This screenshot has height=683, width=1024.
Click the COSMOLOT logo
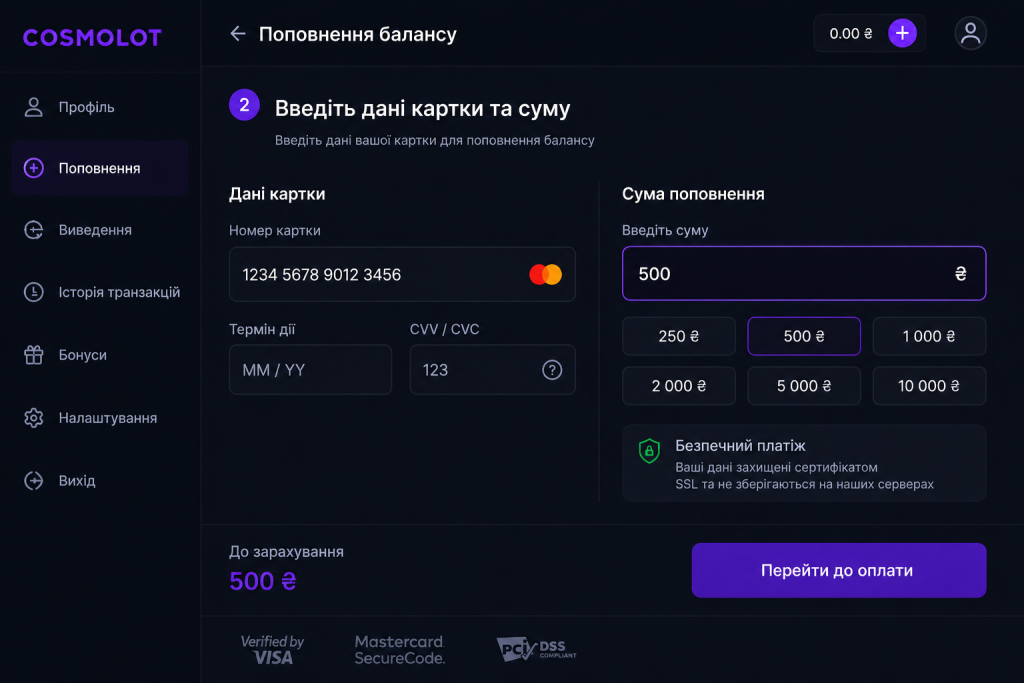tap(92, 38)
